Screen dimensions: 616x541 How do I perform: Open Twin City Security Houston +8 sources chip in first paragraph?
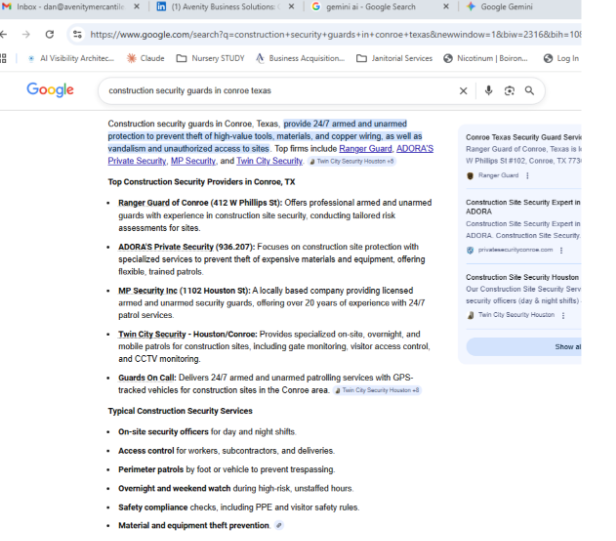(x=352, y=161)
